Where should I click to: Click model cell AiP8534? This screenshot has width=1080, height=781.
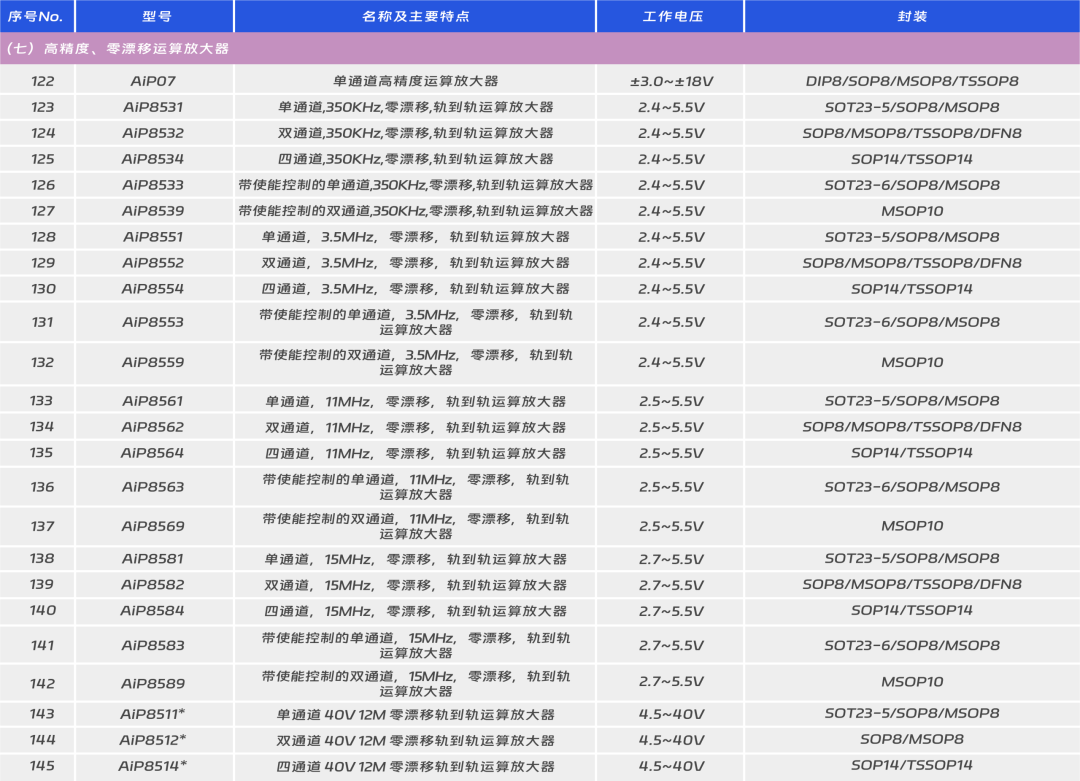153,159
